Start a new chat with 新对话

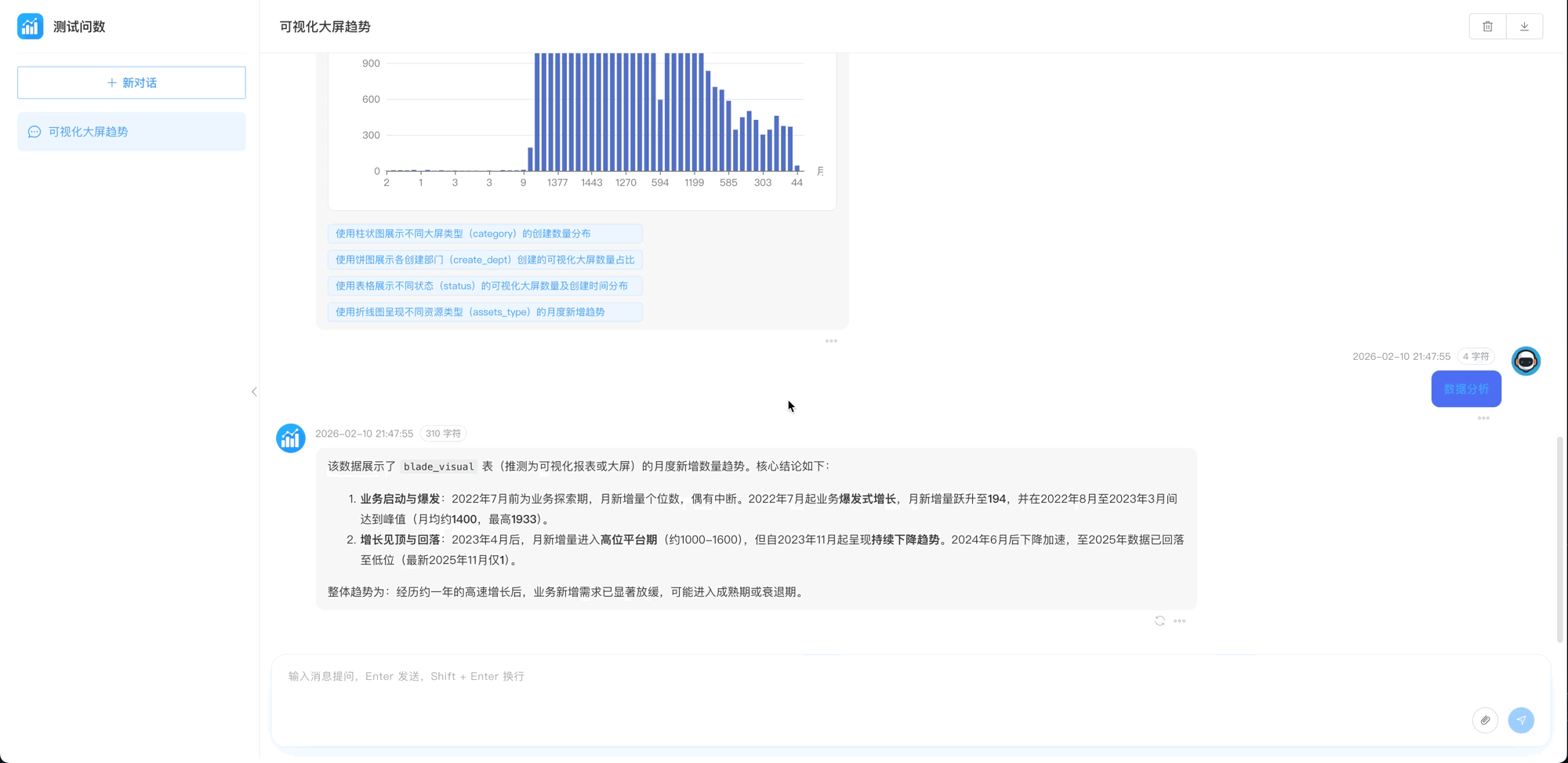(x=131, y=82)
